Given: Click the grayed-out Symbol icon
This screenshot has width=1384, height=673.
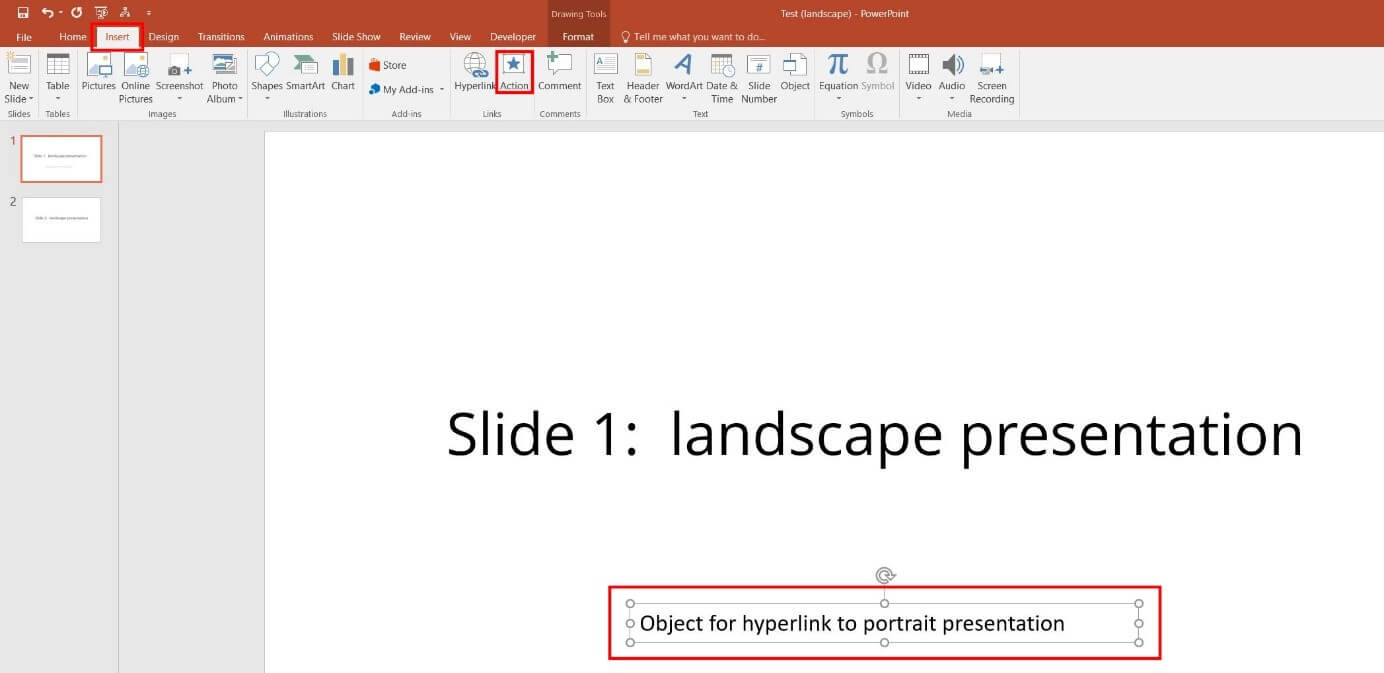Looking at the screenshot, I should pos(877,73).
